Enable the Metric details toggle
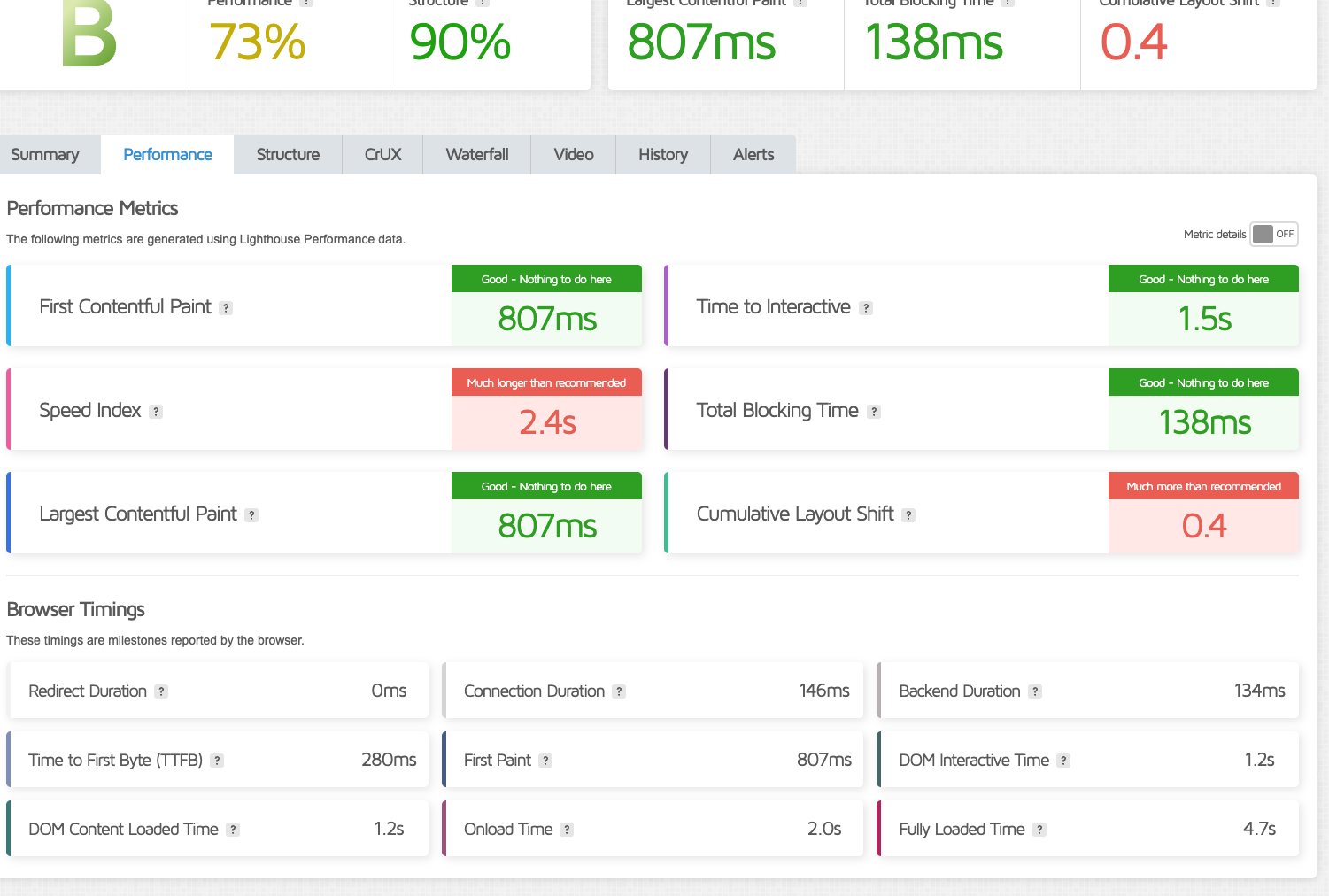This screenshot has width=1329, height=896. (x=1273, y=234)
